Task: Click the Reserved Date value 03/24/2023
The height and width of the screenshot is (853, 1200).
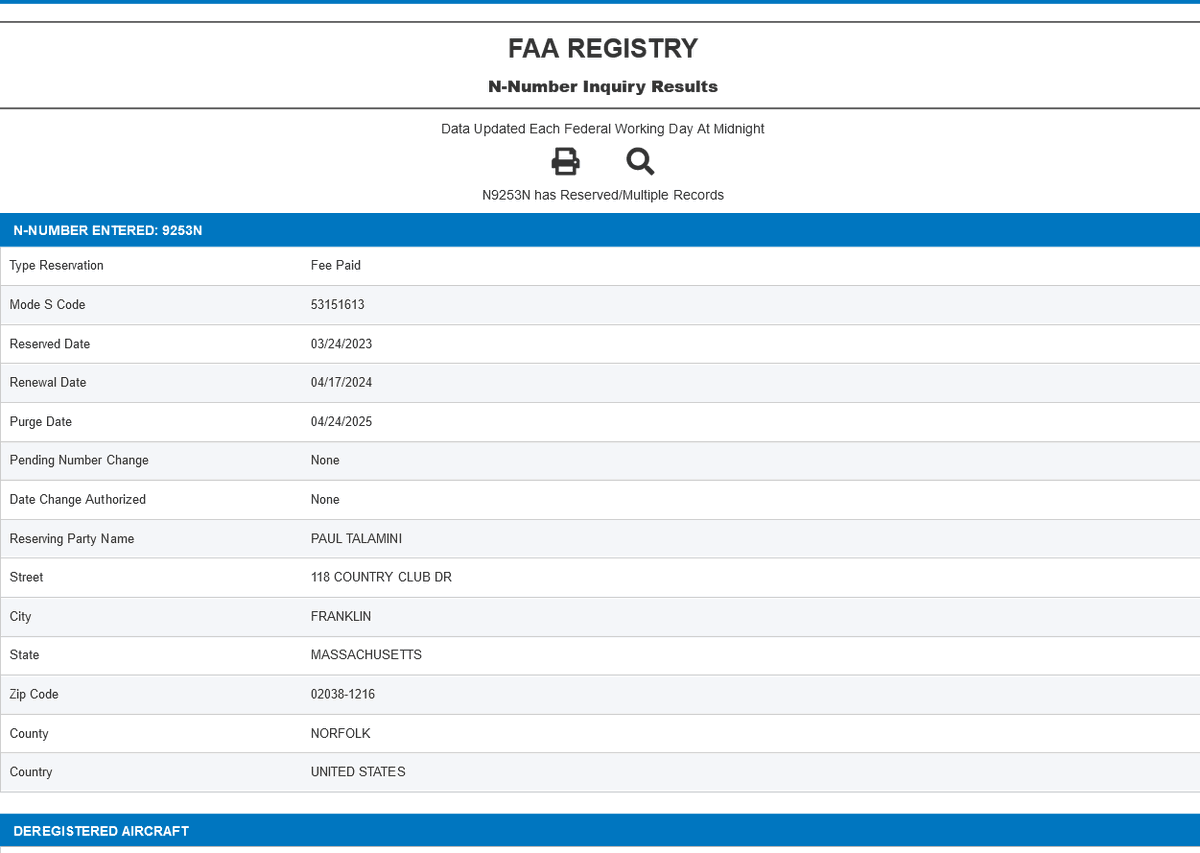Action: click(342, 344)
